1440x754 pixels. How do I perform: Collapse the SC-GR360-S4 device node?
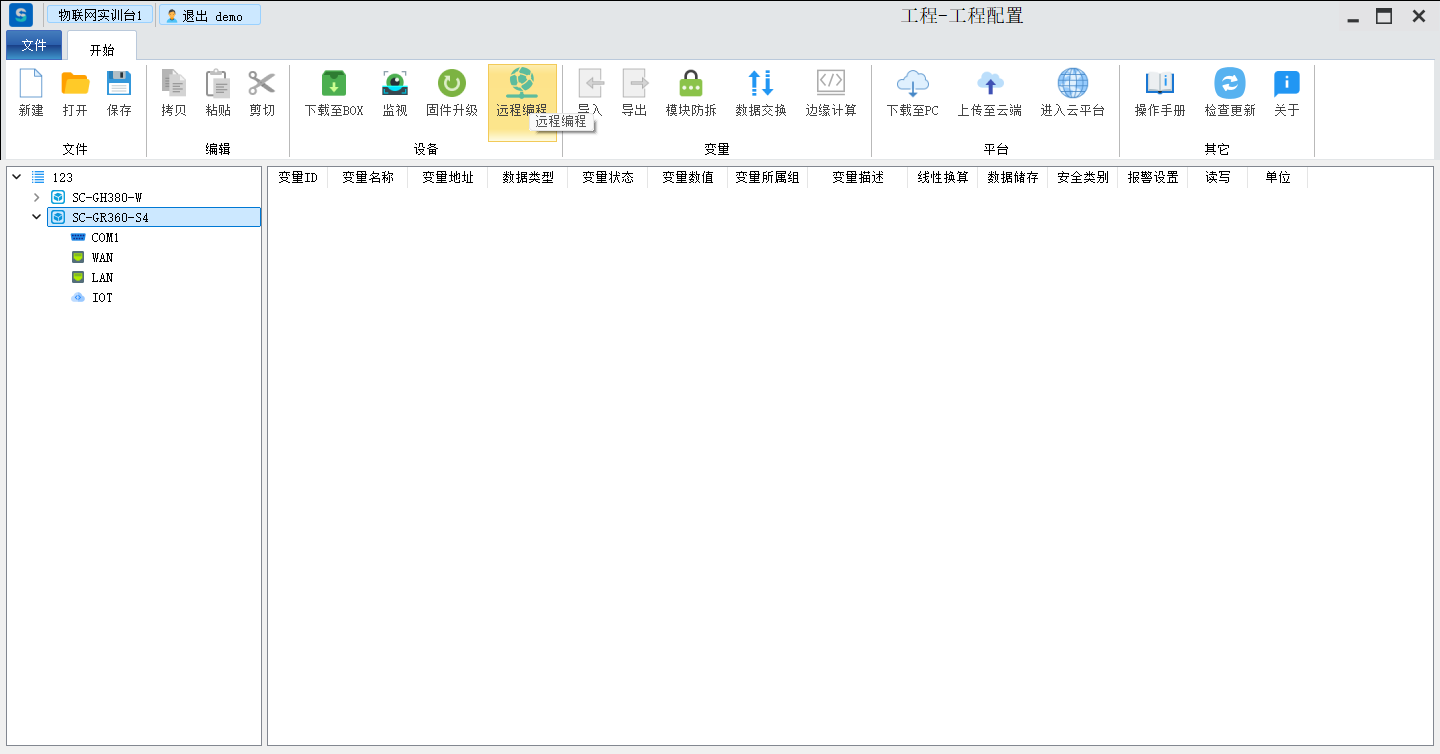coord(37,217)
